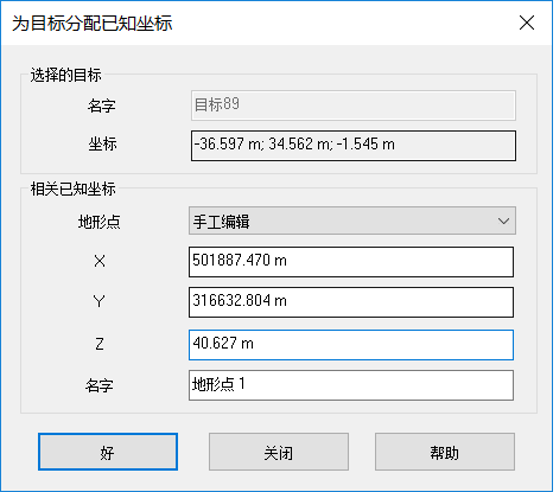Click the 名字 field containing 地形点 1
The width and height of the screenshot is (556, 495).
(351, 385)
